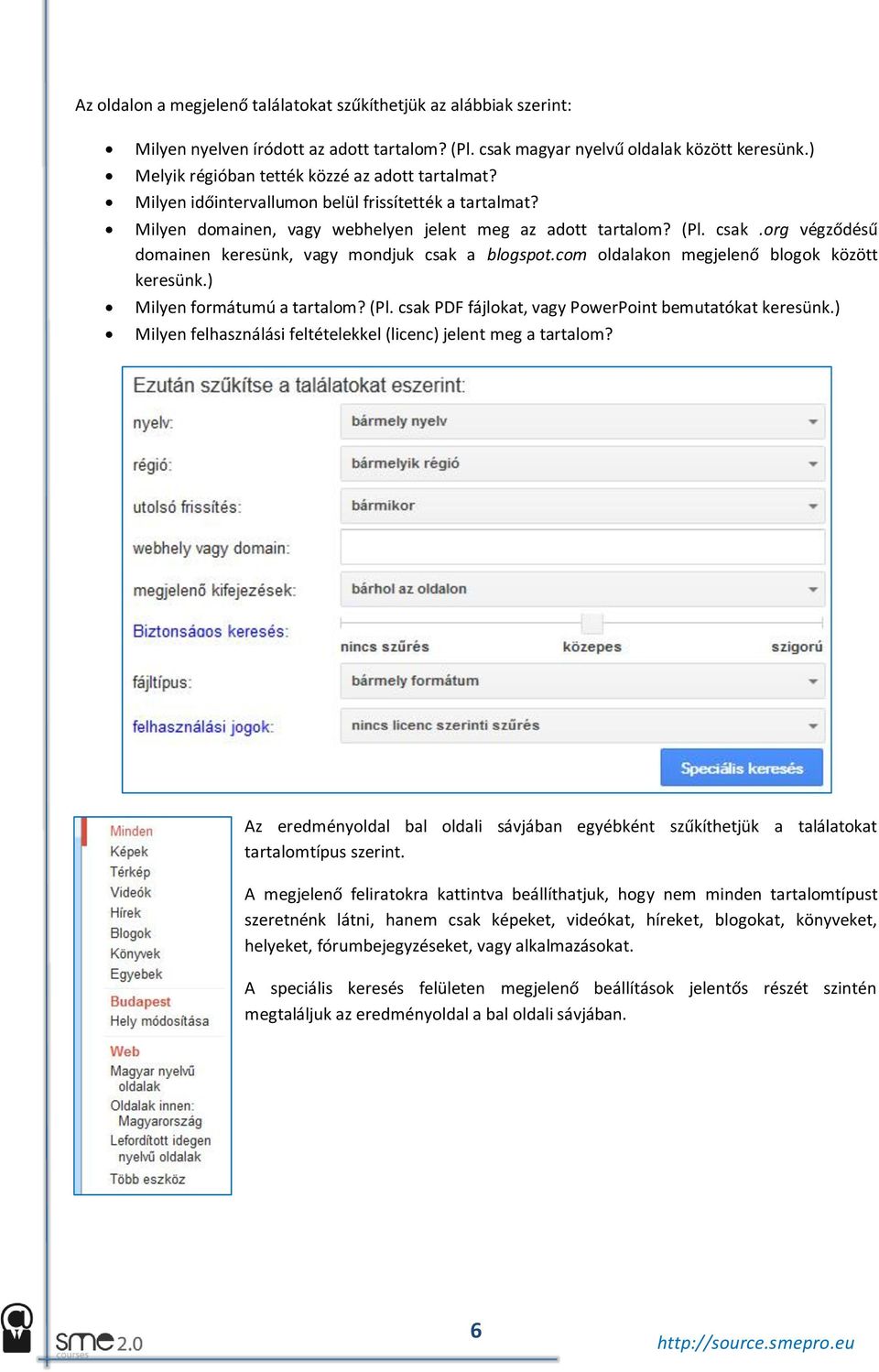Click 'Lefordított idegen nyelvű oldalak' filter

160,1149
